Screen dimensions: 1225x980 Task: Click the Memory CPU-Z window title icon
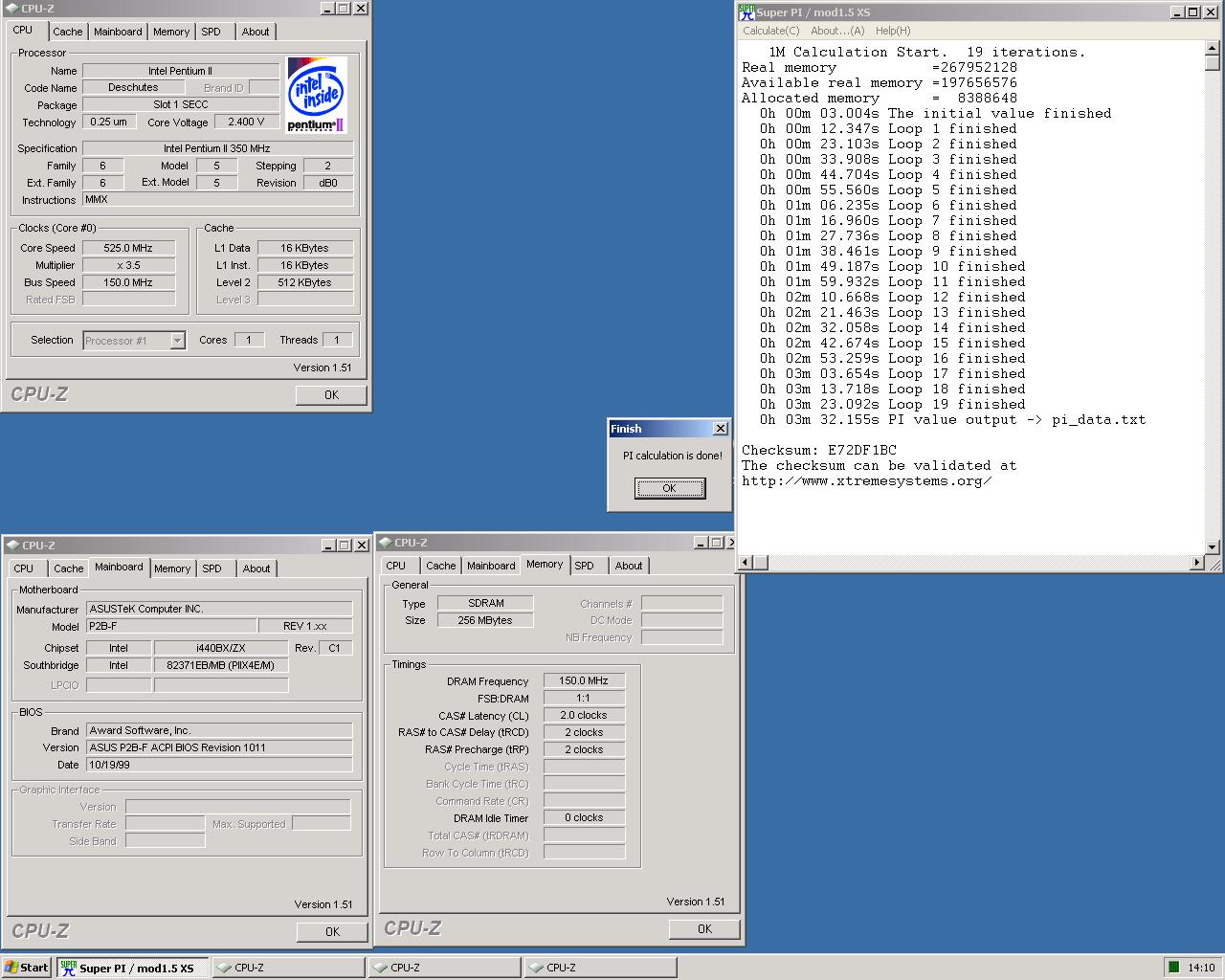(385, 543)
